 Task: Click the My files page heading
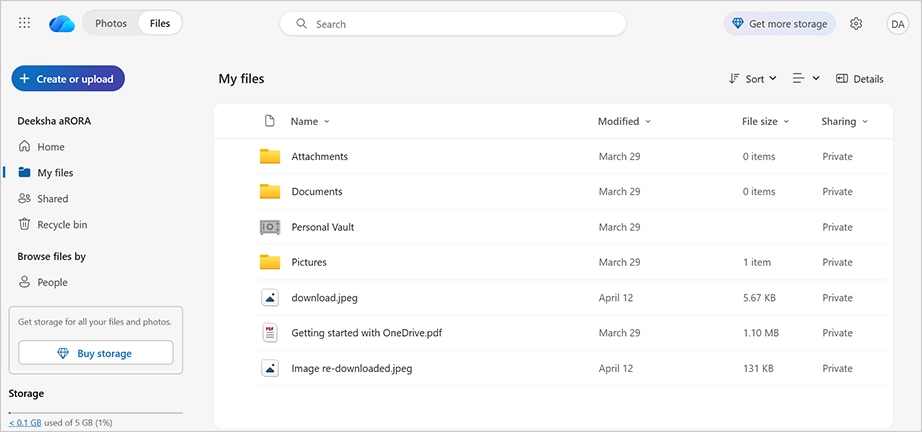[x=241, y=78]
